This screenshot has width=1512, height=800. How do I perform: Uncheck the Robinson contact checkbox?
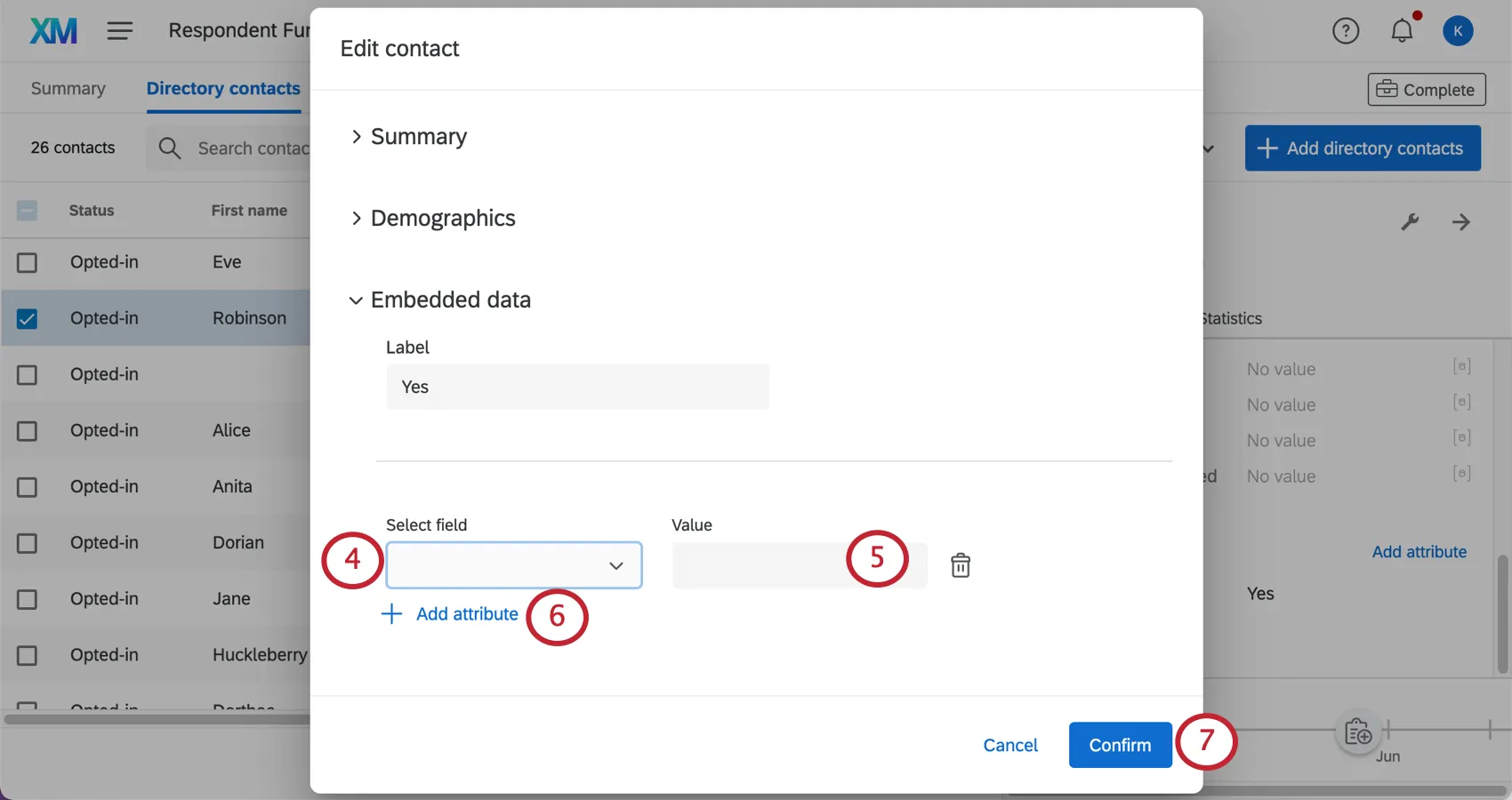pos(28,319)
